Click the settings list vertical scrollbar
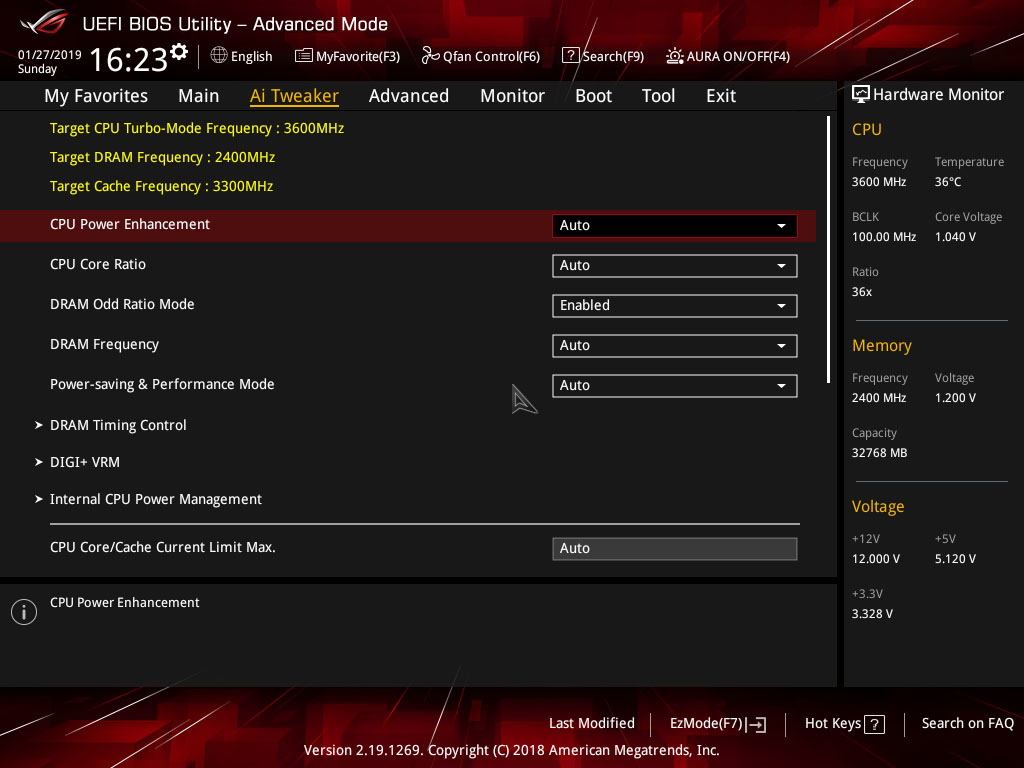Image resolution: width=1024 pixels, height=768 pixels. click(828, 249)
